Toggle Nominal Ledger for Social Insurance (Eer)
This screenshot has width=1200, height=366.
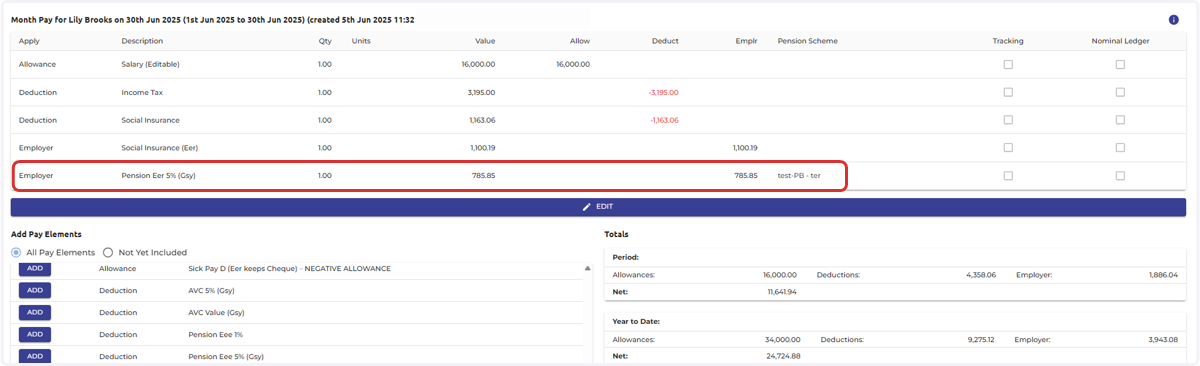[1120, 148]
